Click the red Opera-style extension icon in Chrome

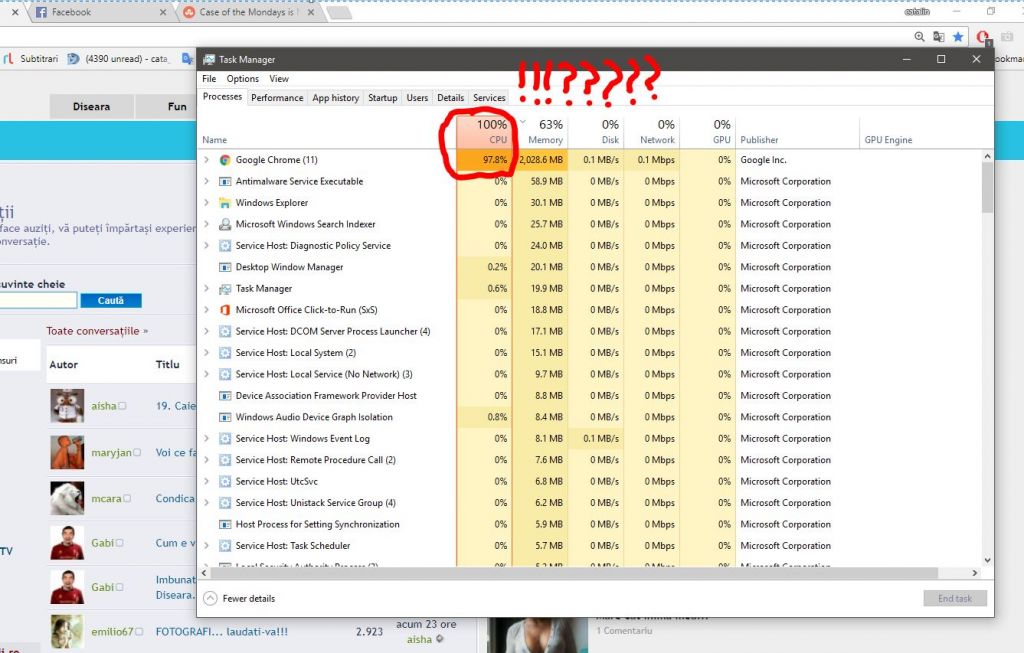coord(983,37)
